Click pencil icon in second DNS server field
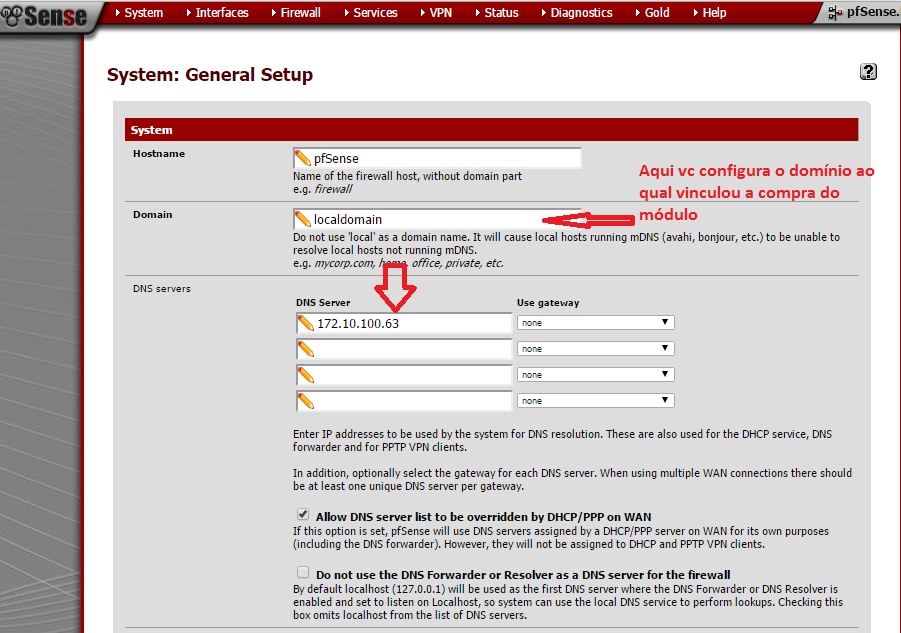This screenshot has height=633, width=901. point(305,349)
